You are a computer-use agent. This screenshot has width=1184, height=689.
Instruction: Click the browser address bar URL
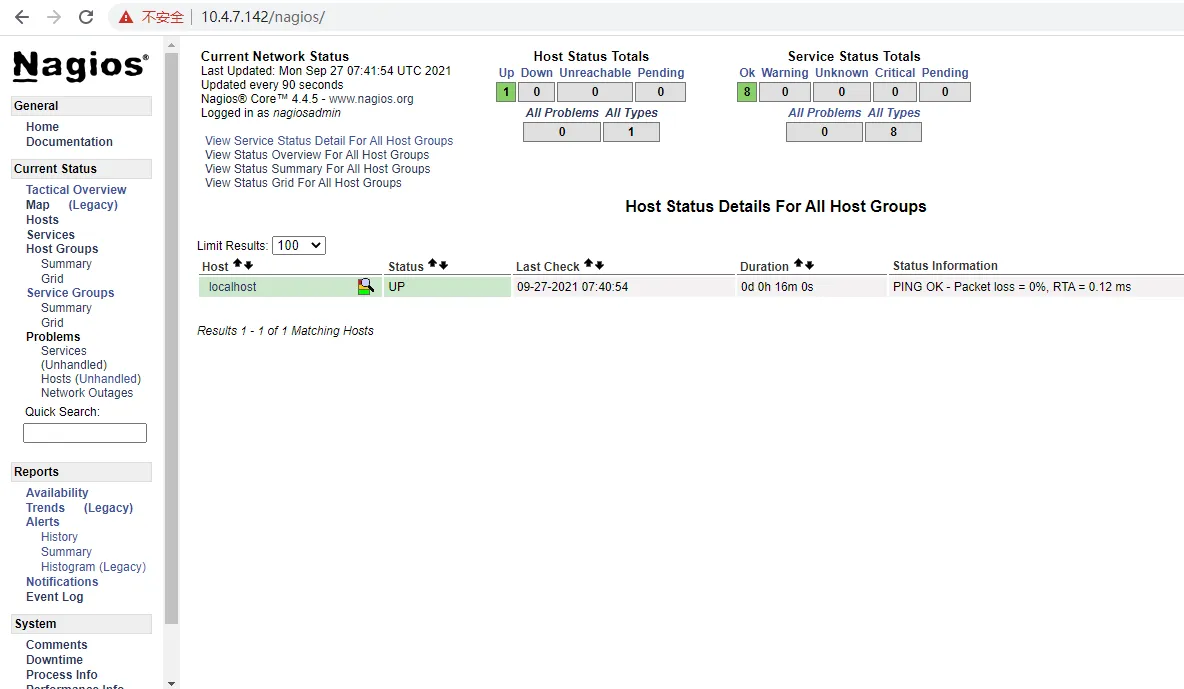click(x=263, y=17)
